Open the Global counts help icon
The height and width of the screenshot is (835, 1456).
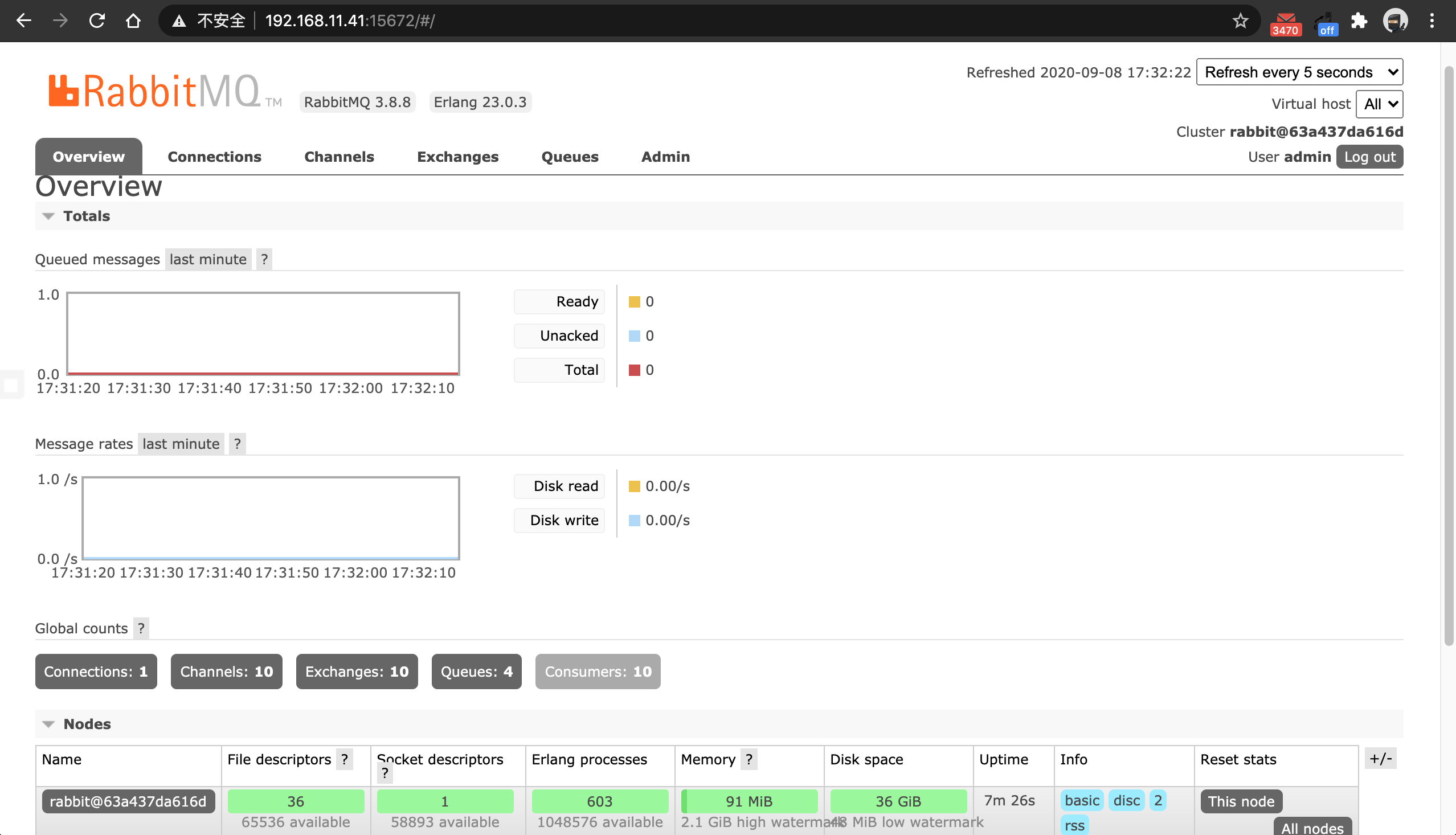coord(141,628)
